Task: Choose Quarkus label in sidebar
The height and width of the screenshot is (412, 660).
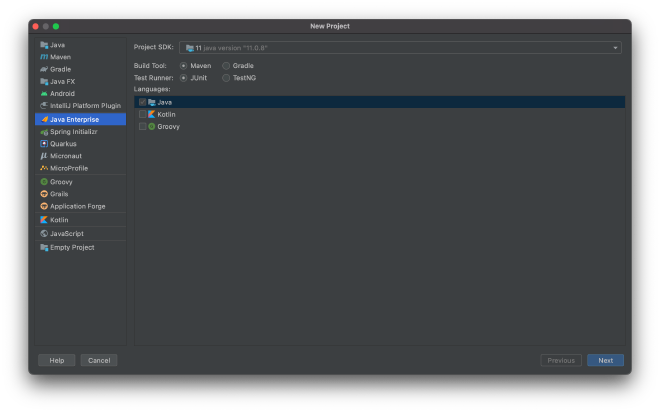Action: [63, 144]
